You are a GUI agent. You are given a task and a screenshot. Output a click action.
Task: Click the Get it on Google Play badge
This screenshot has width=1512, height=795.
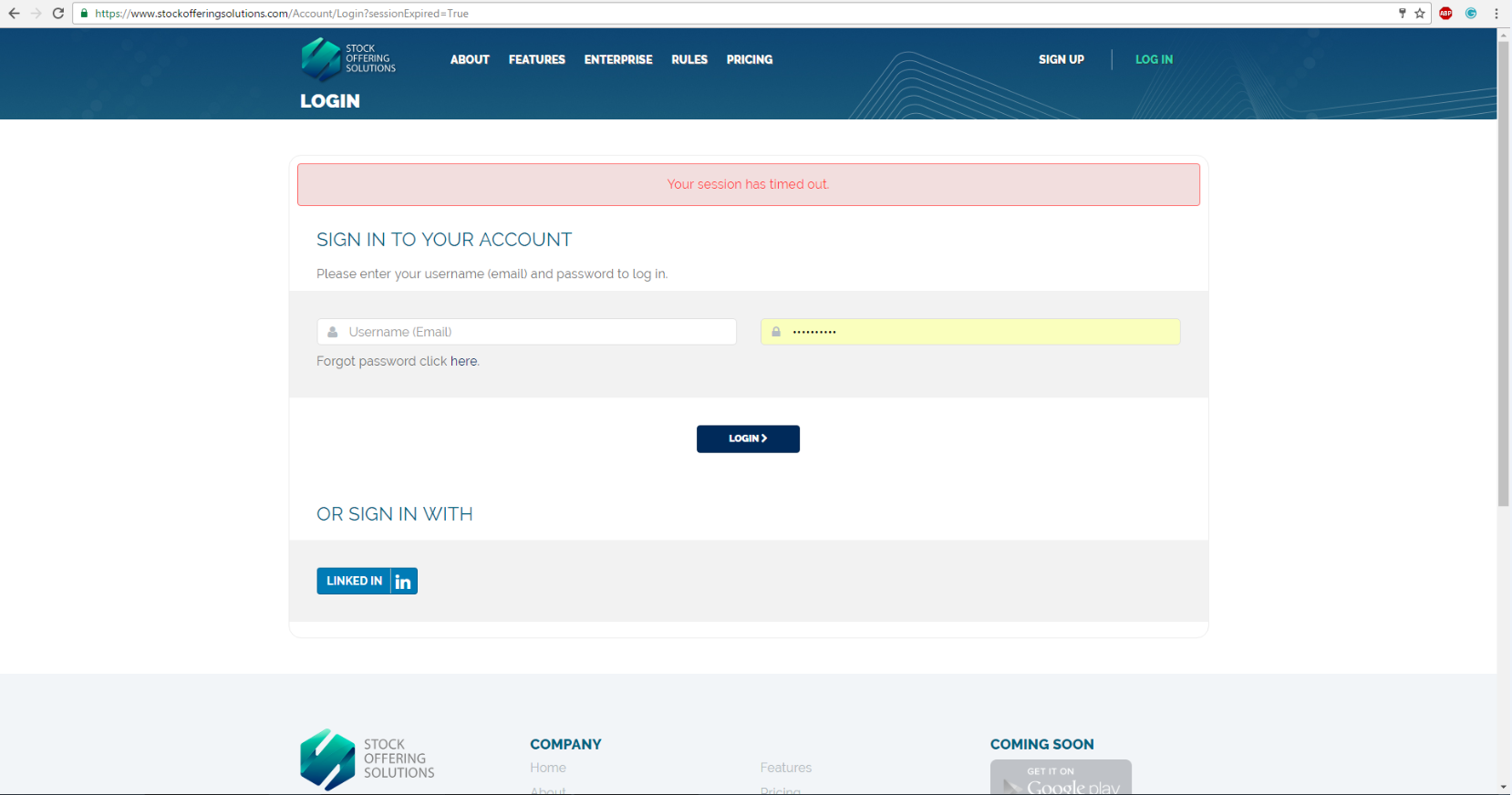1061,778
